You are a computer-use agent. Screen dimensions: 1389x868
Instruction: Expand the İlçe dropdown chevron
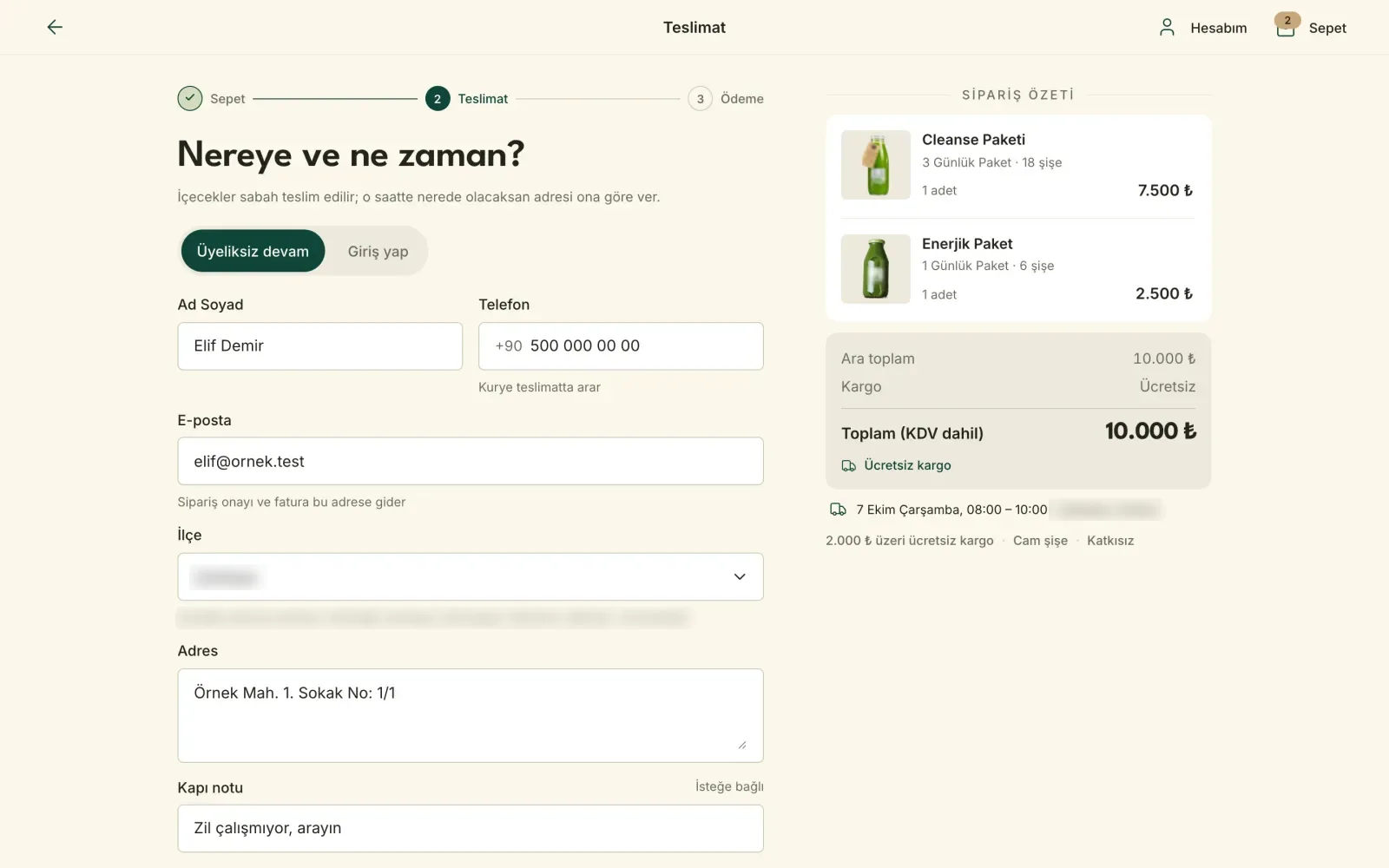click(740, 577)
